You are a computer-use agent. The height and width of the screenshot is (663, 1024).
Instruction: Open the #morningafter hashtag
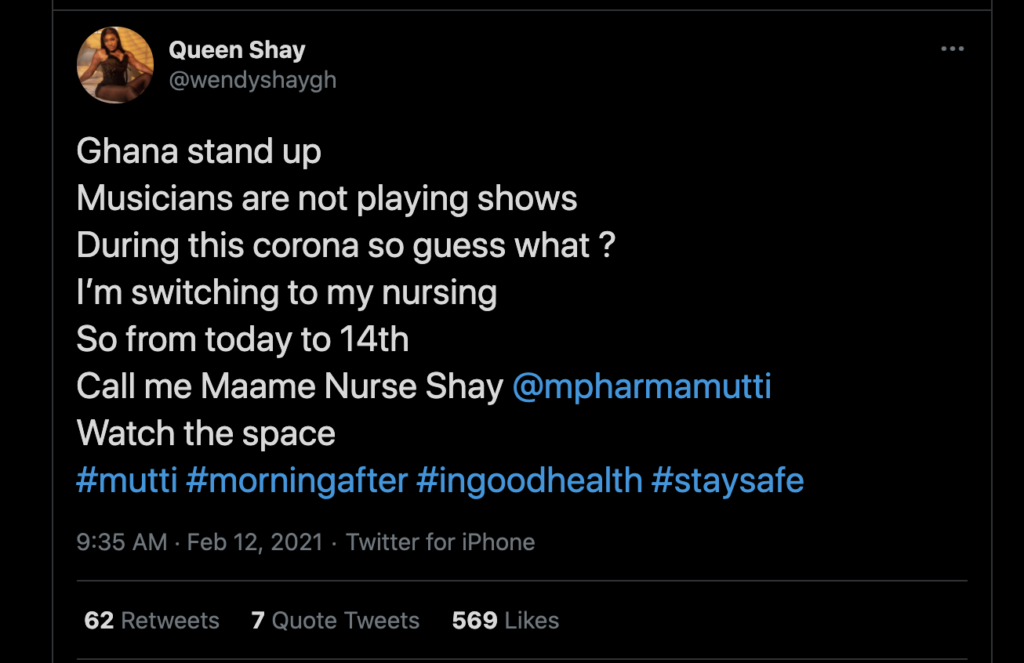tap(297, 480)
